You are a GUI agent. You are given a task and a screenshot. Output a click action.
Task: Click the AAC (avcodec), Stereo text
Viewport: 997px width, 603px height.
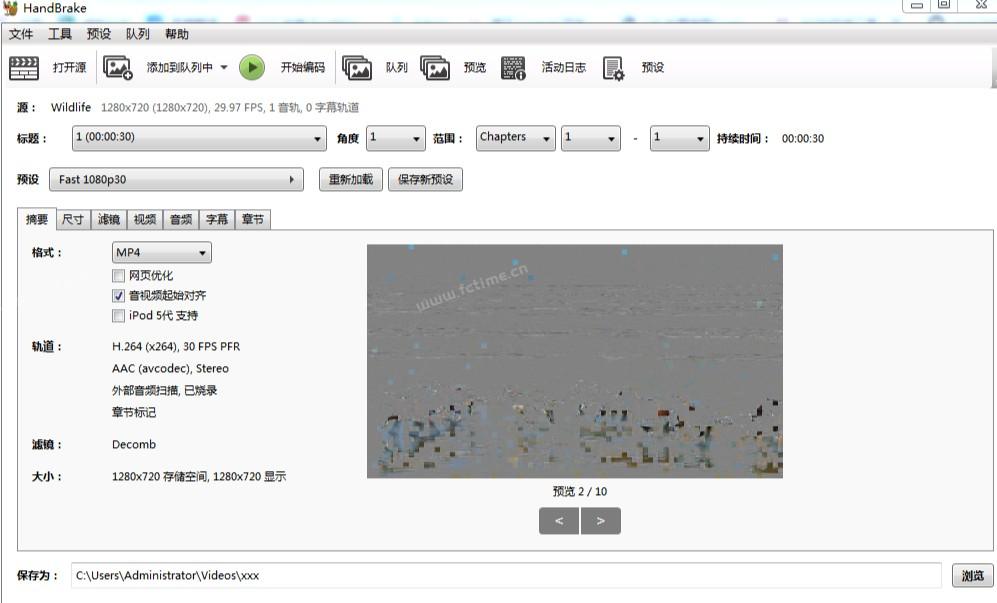pyautogui.click(x=170, y=368)
